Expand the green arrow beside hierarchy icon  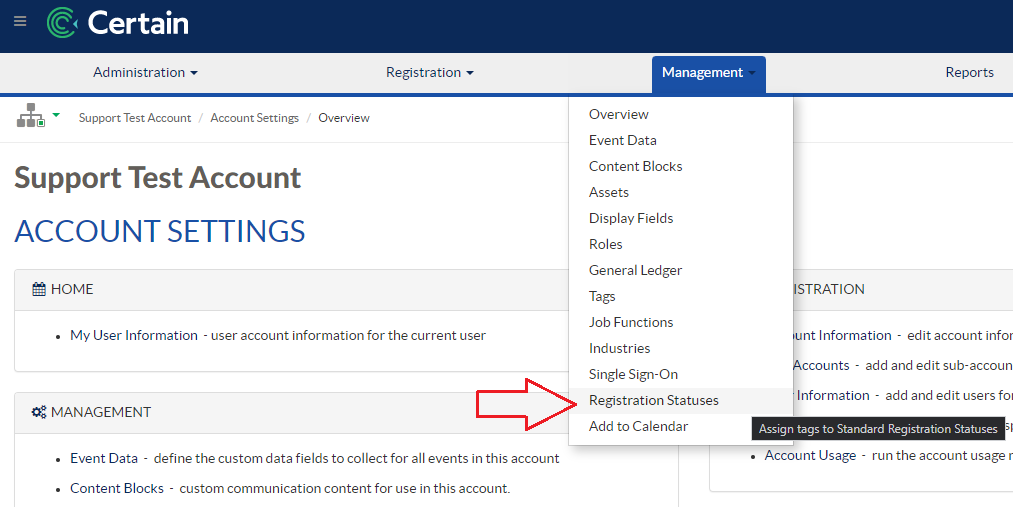pyautogui.click(x=56, y=115)
